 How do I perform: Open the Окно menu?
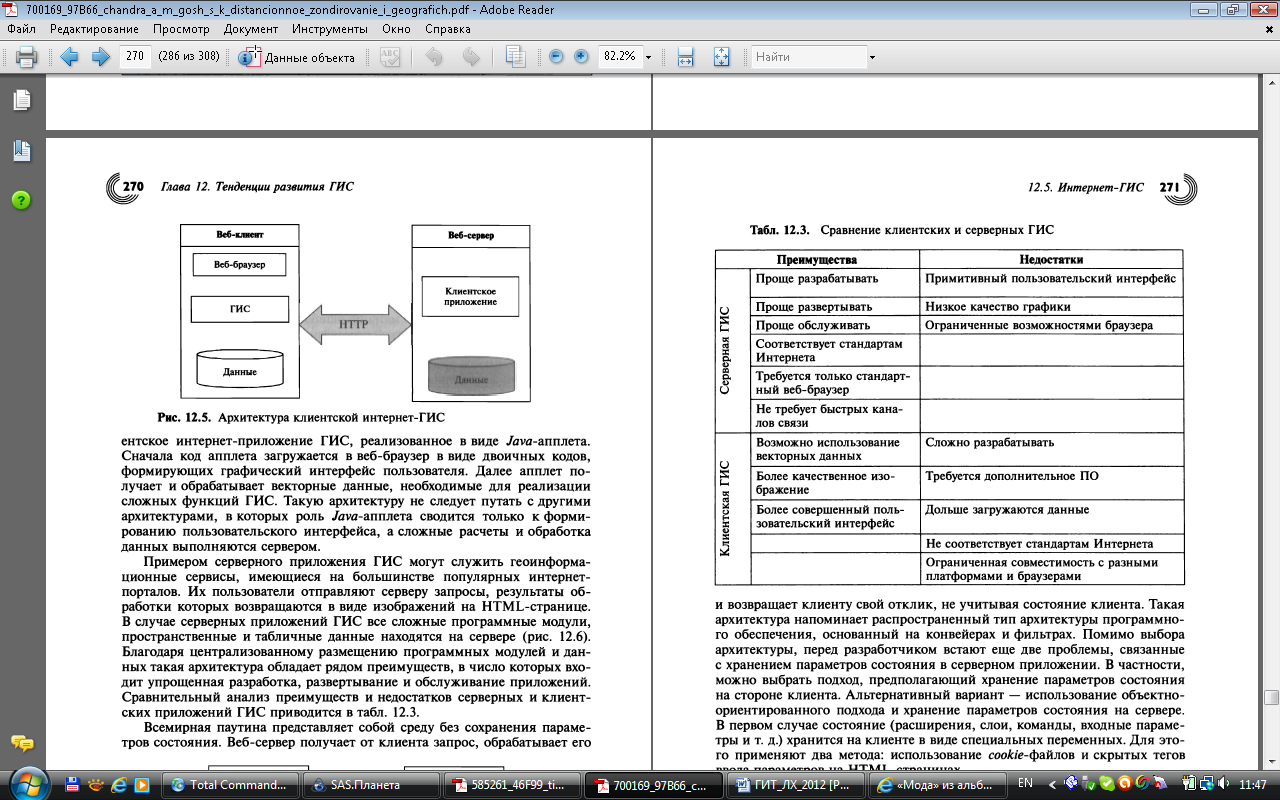396,29
